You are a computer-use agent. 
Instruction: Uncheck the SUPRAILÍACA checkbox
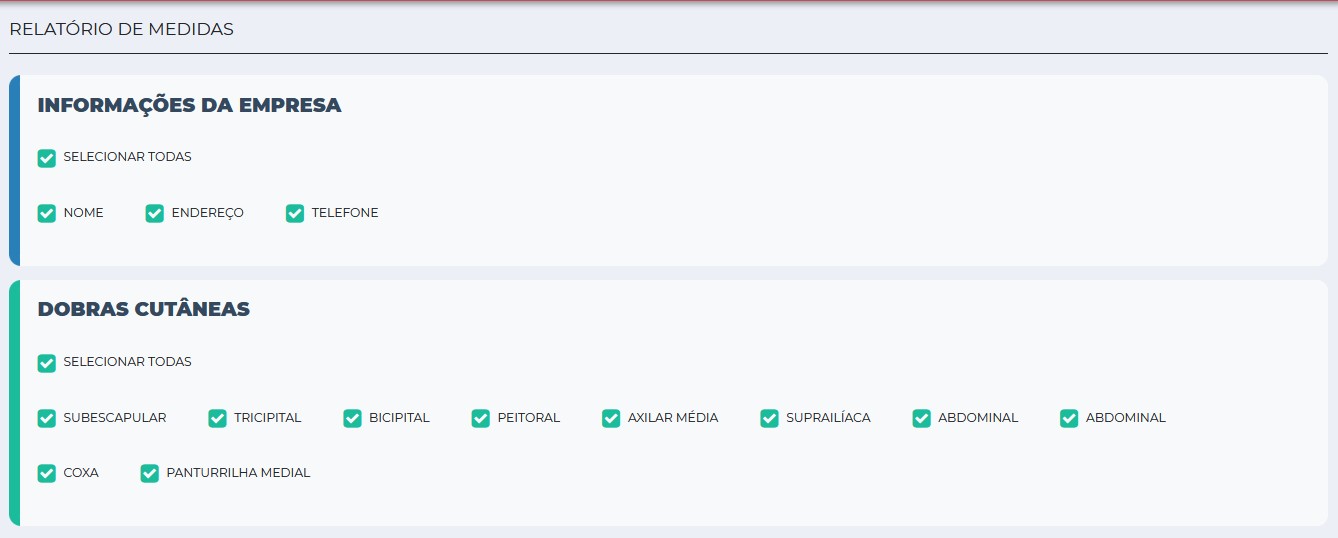coord(769,418)
